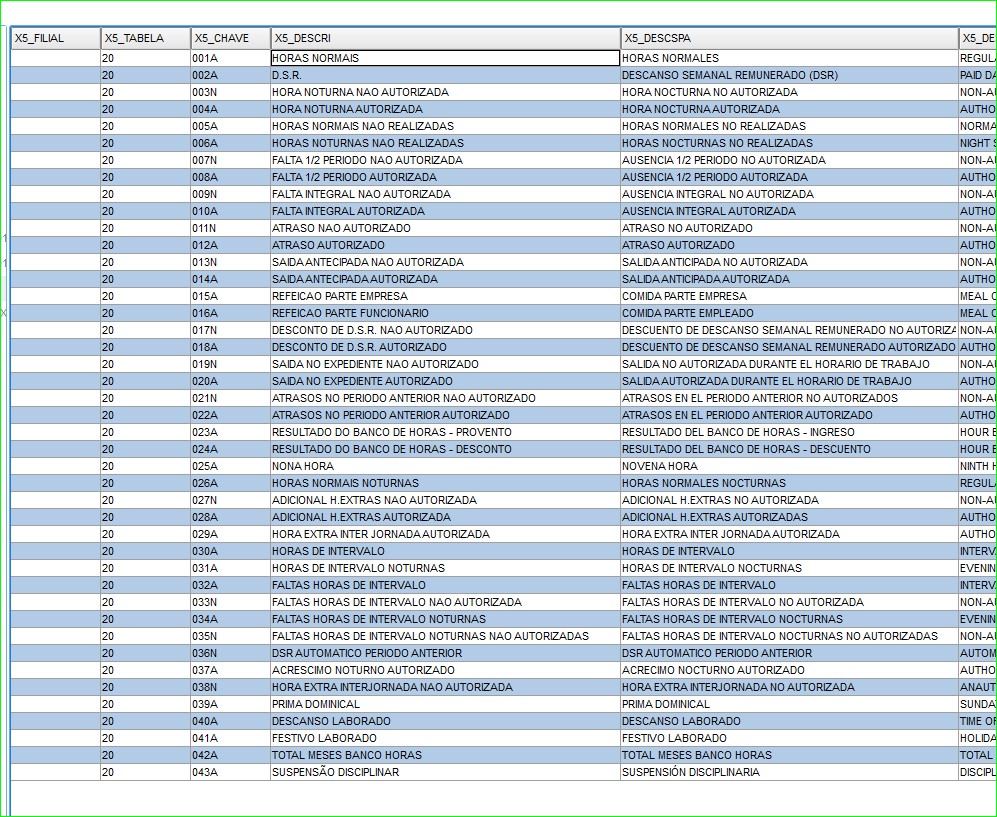Select ATRASOS NO PERIODO ANTERIOR NAO AUTORIZADO
The width and height of the screenshot is (997, 817).
coord(446,398)
